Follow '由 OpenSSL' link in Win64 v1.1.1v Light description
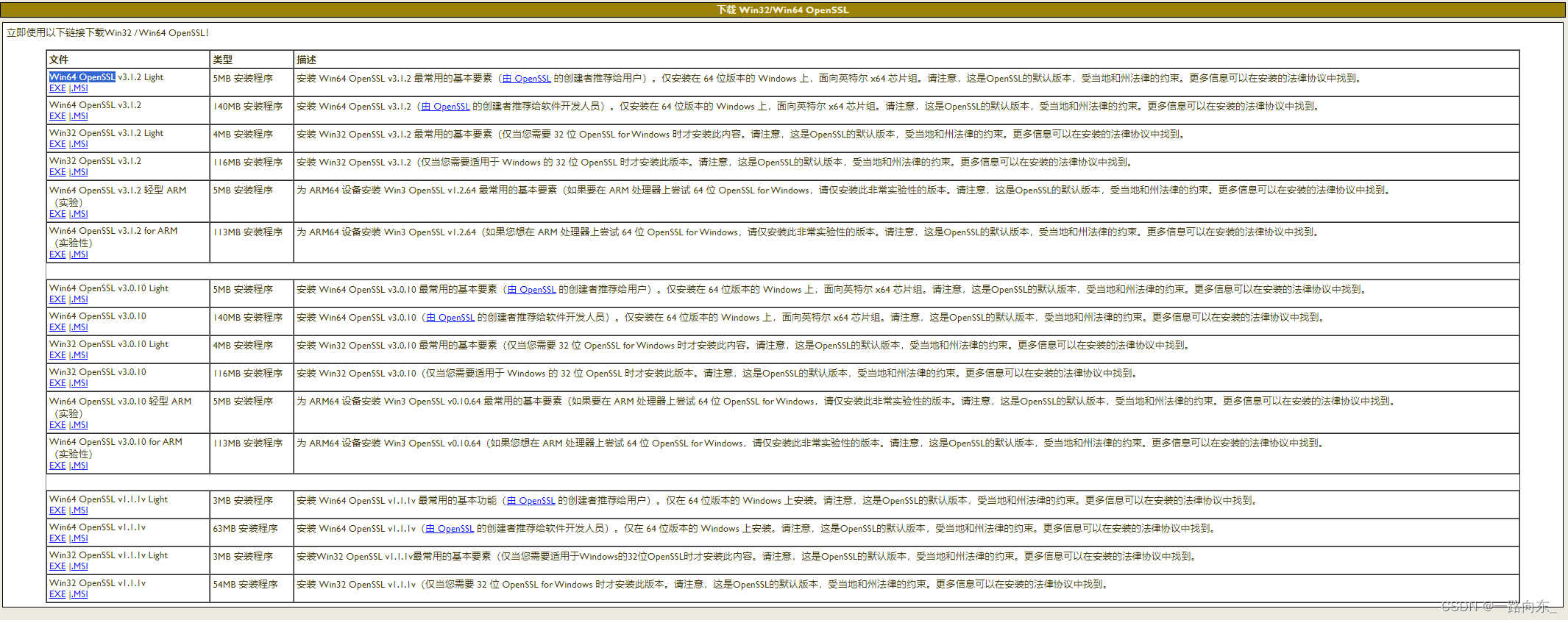Screen dimensions: 1568x620 tap(531, 501)
